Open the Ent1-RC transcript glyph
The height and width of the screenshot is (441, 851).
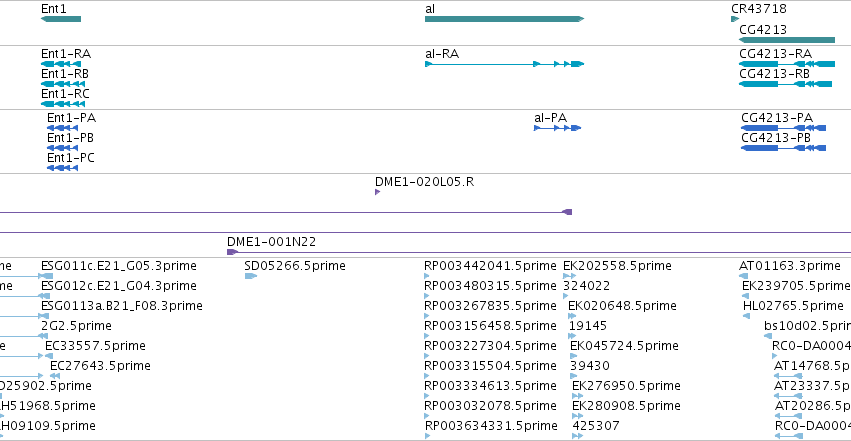pos(63,104)
